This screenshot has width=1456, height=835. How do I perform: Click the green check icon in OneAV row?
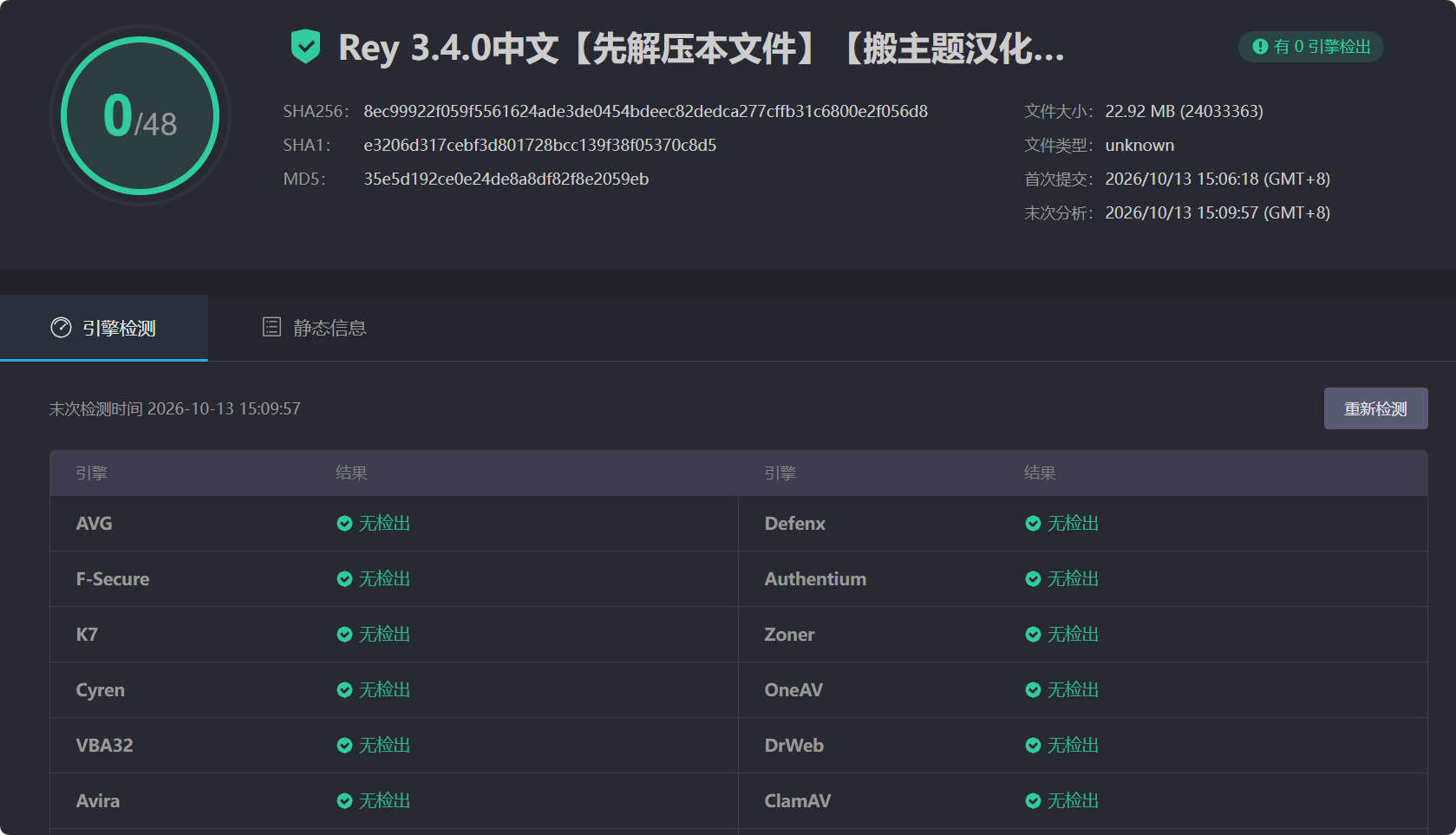click(x=1033, y=690)
